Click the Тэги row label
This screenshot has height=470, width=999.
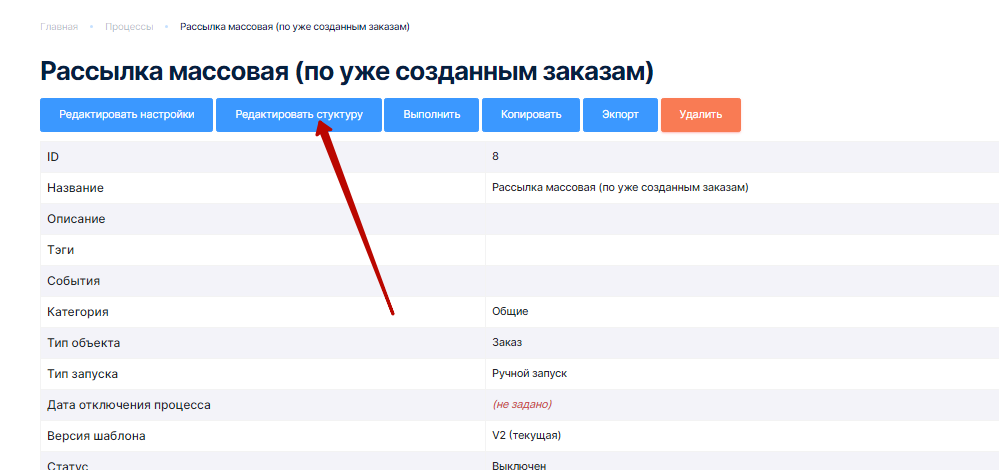click(61, 250)
